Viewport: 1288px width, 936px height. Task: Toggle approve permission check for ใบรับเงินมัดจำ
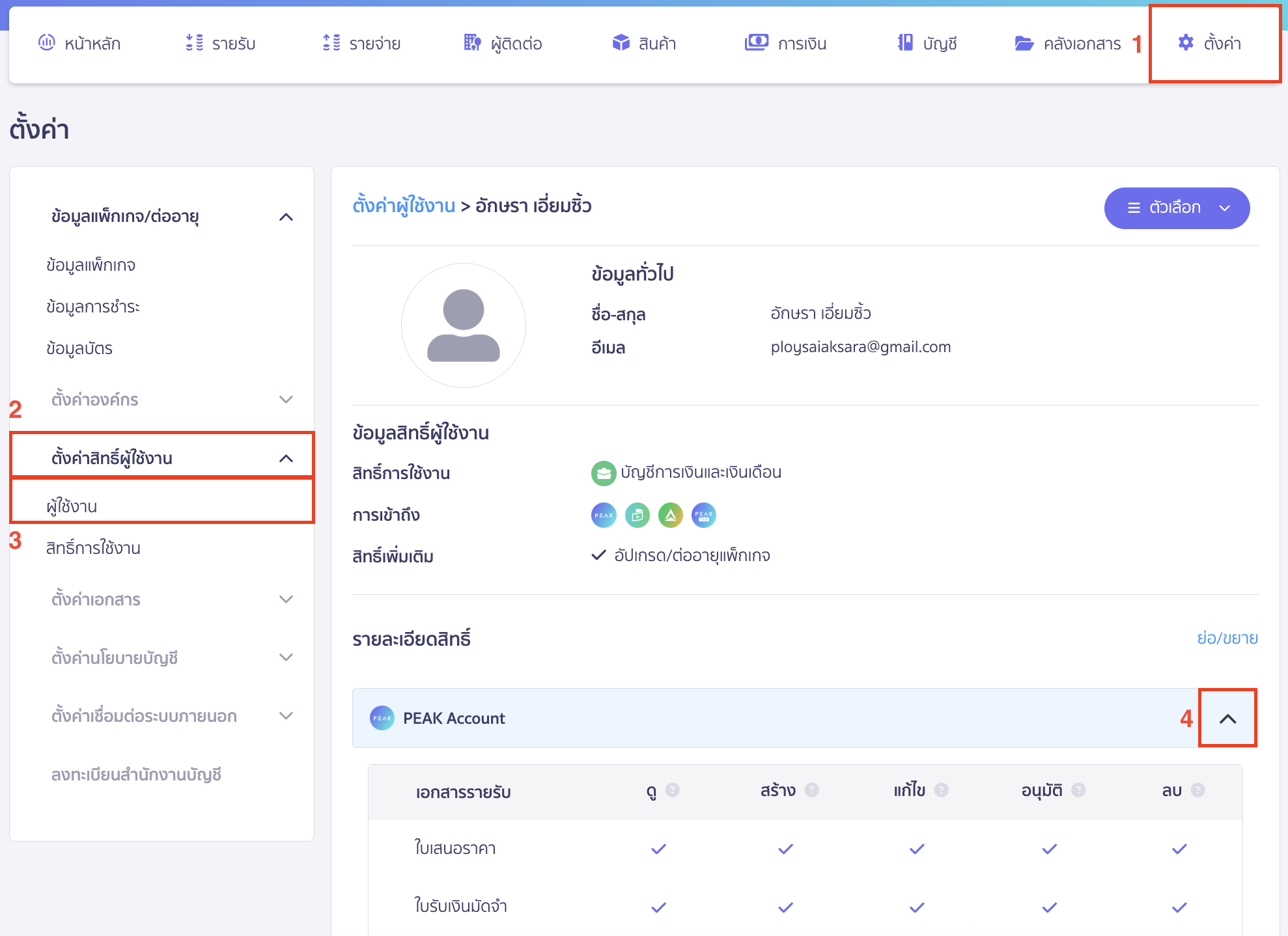1049,907
